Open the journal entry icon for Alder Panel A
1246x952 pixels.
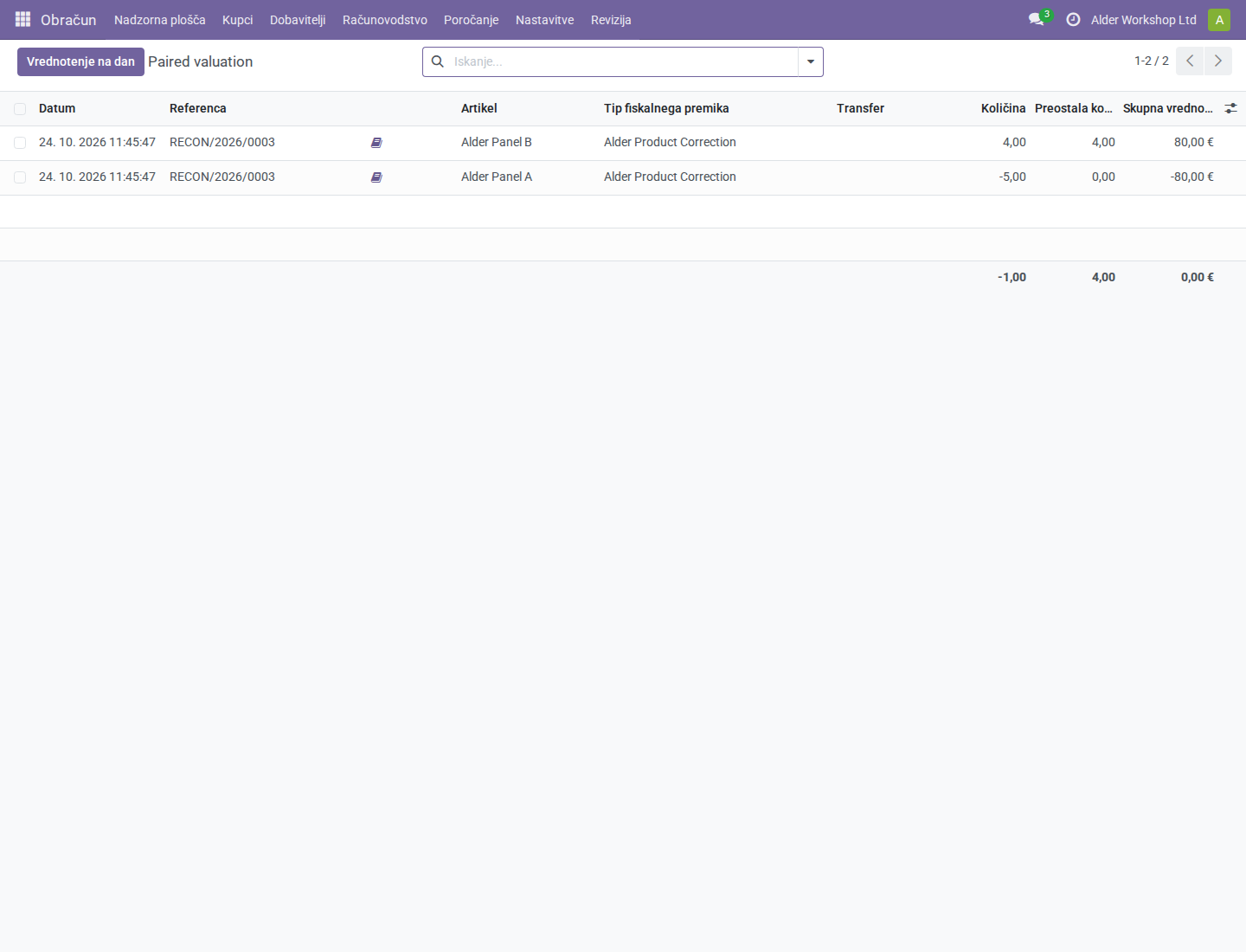point(376,177)
